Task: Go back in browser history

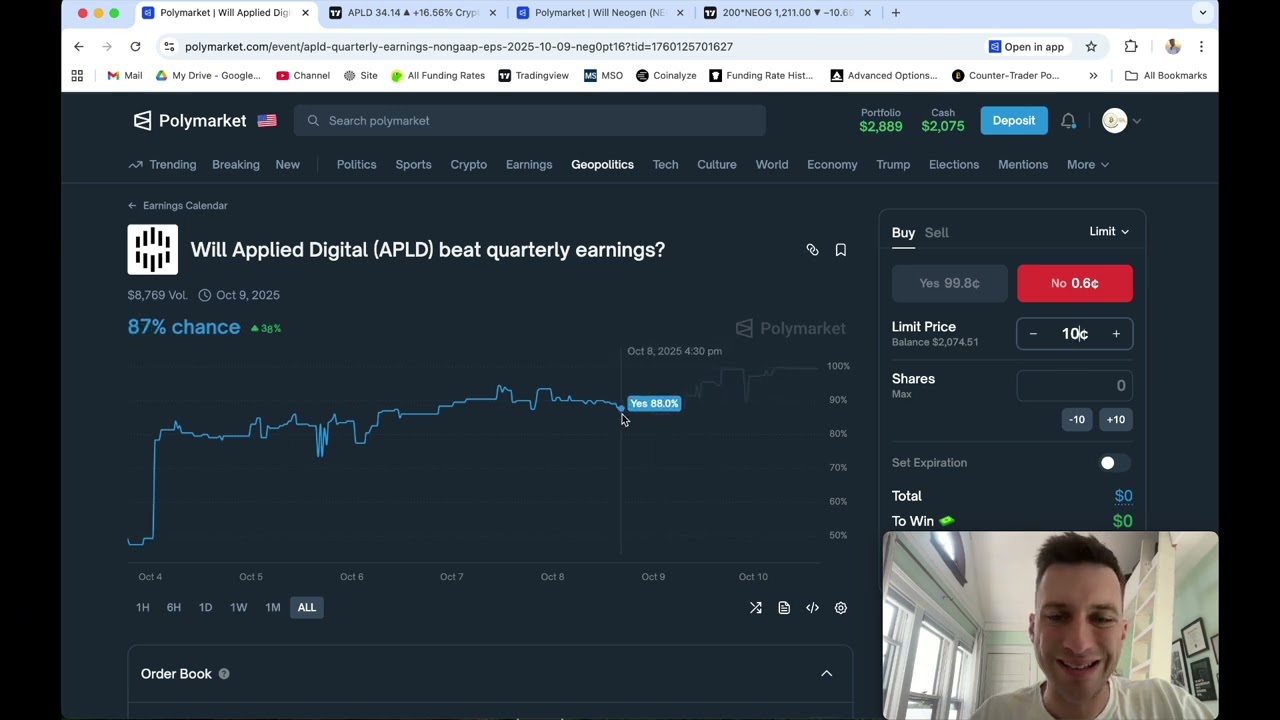Action: [79, 46]
